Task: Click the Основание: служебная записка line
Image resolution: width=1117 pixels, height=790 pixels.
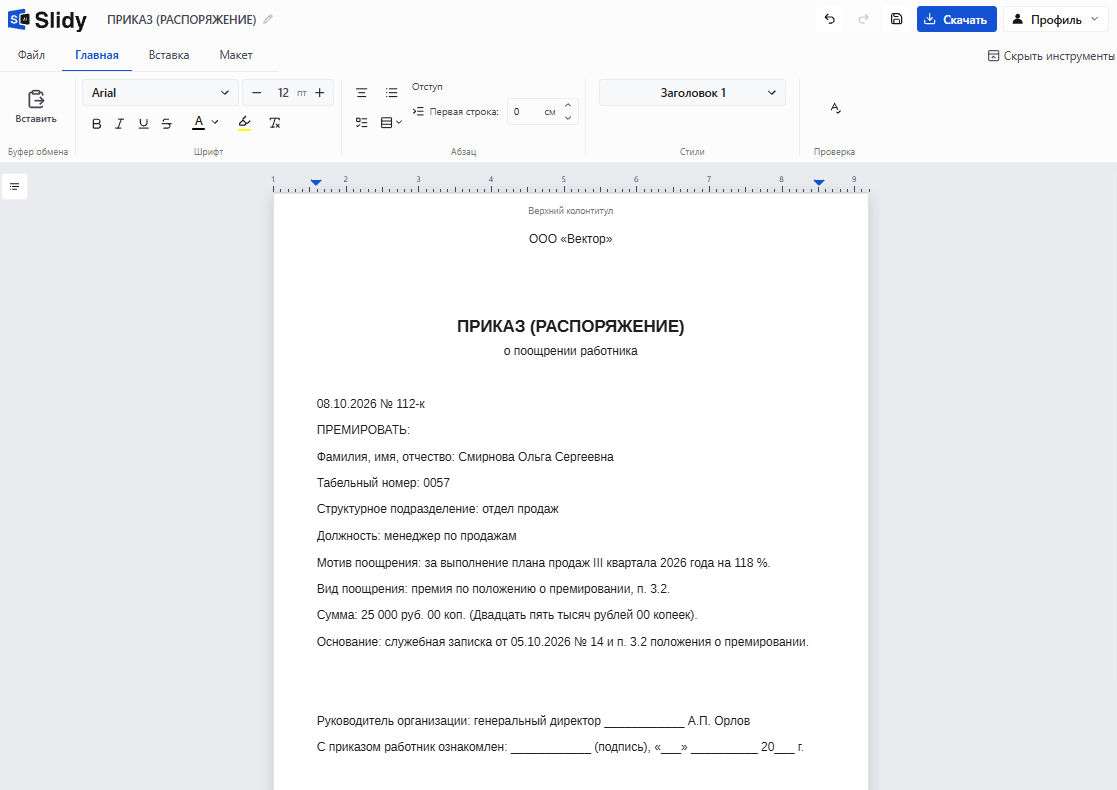Action: (563, 642)
